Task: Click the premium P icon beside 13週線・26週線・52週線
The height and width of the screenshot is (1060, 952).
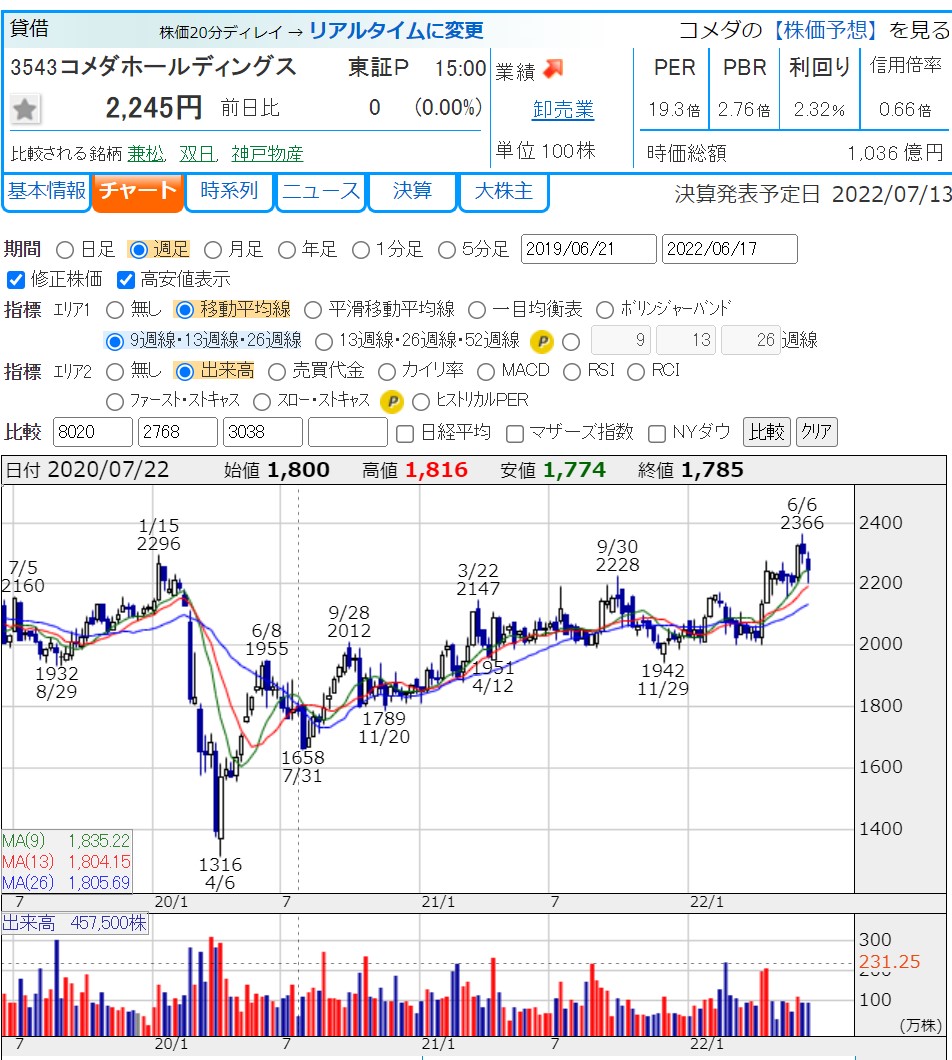Action: [x=541, y=341]
